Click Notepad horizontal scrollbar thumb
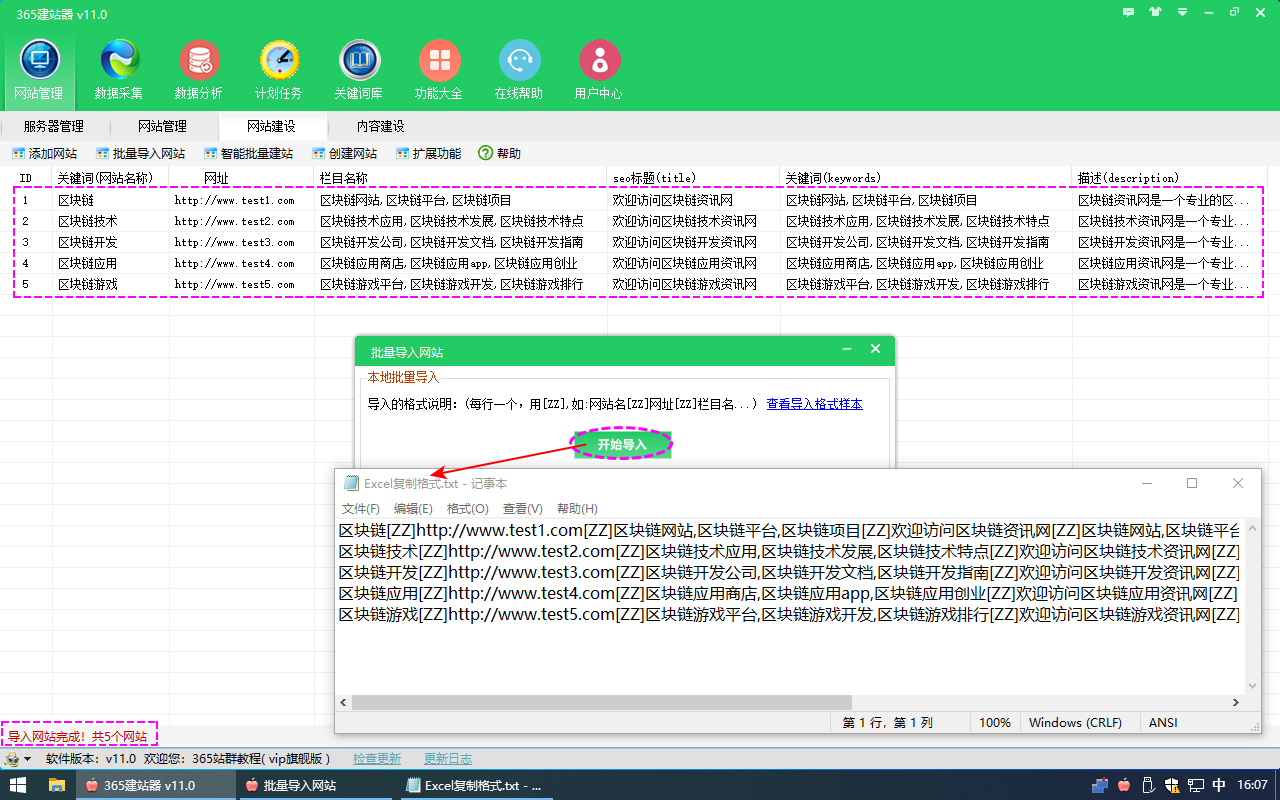 [x=601, y=702]
